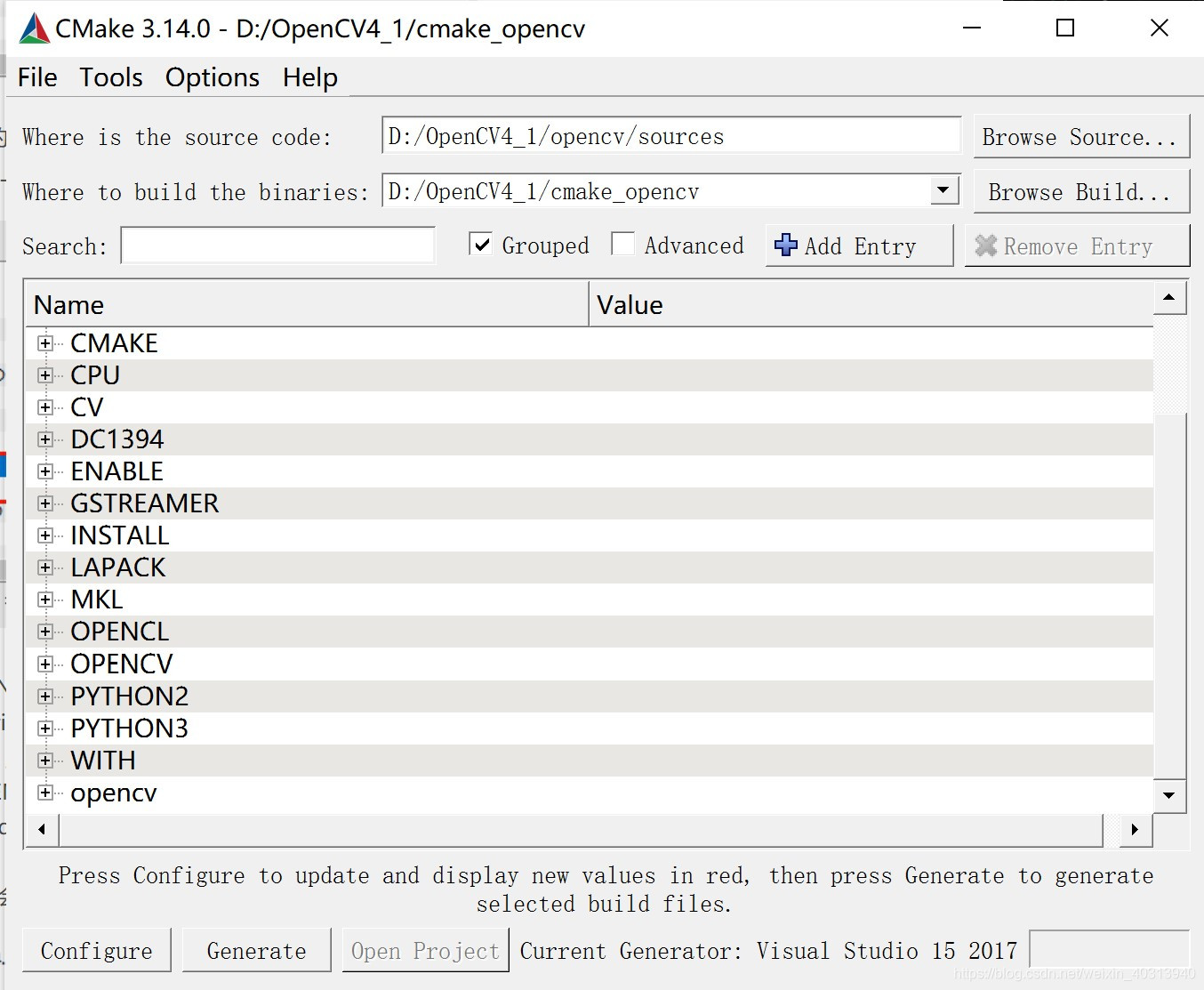Expand the OPENCV group
The height and width of the screenshot is (990, 1204).
tap(45, 664)
